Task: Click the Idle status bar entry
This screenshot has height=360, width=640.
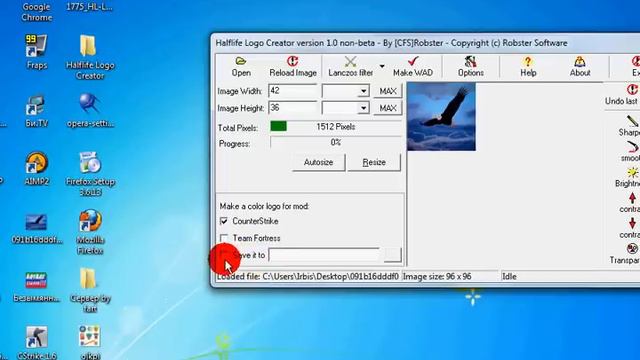Action: 509,277
